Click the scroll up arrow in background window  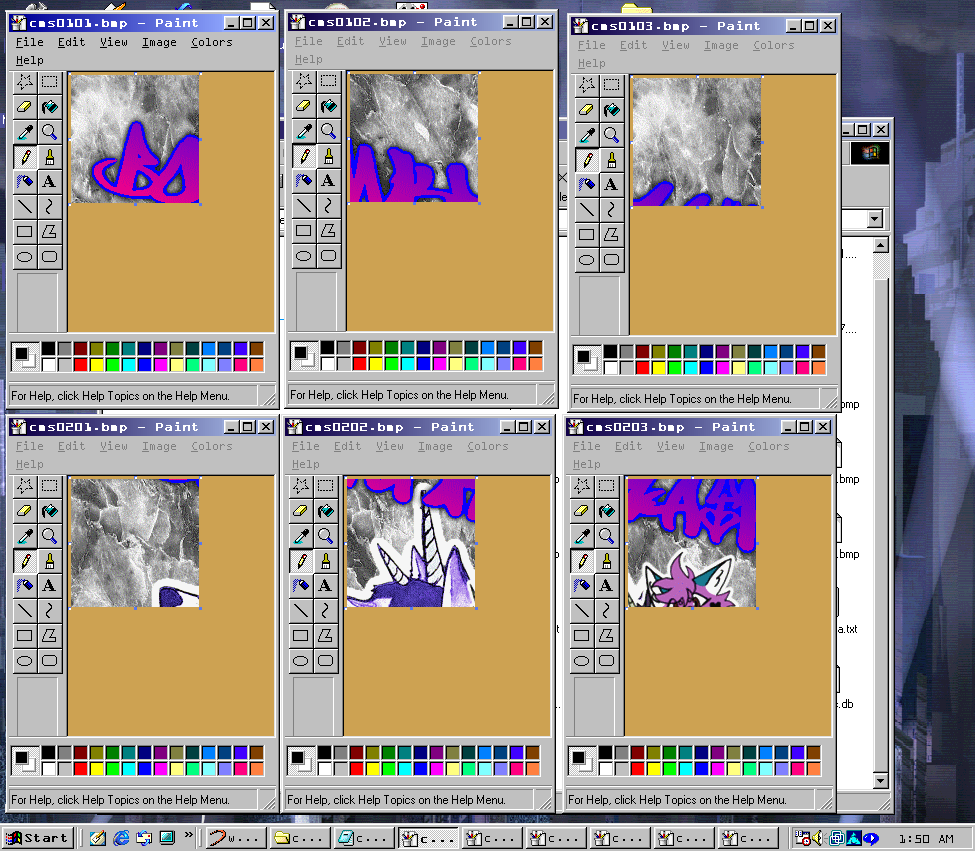pyautogui.click(x=880, y=246)
